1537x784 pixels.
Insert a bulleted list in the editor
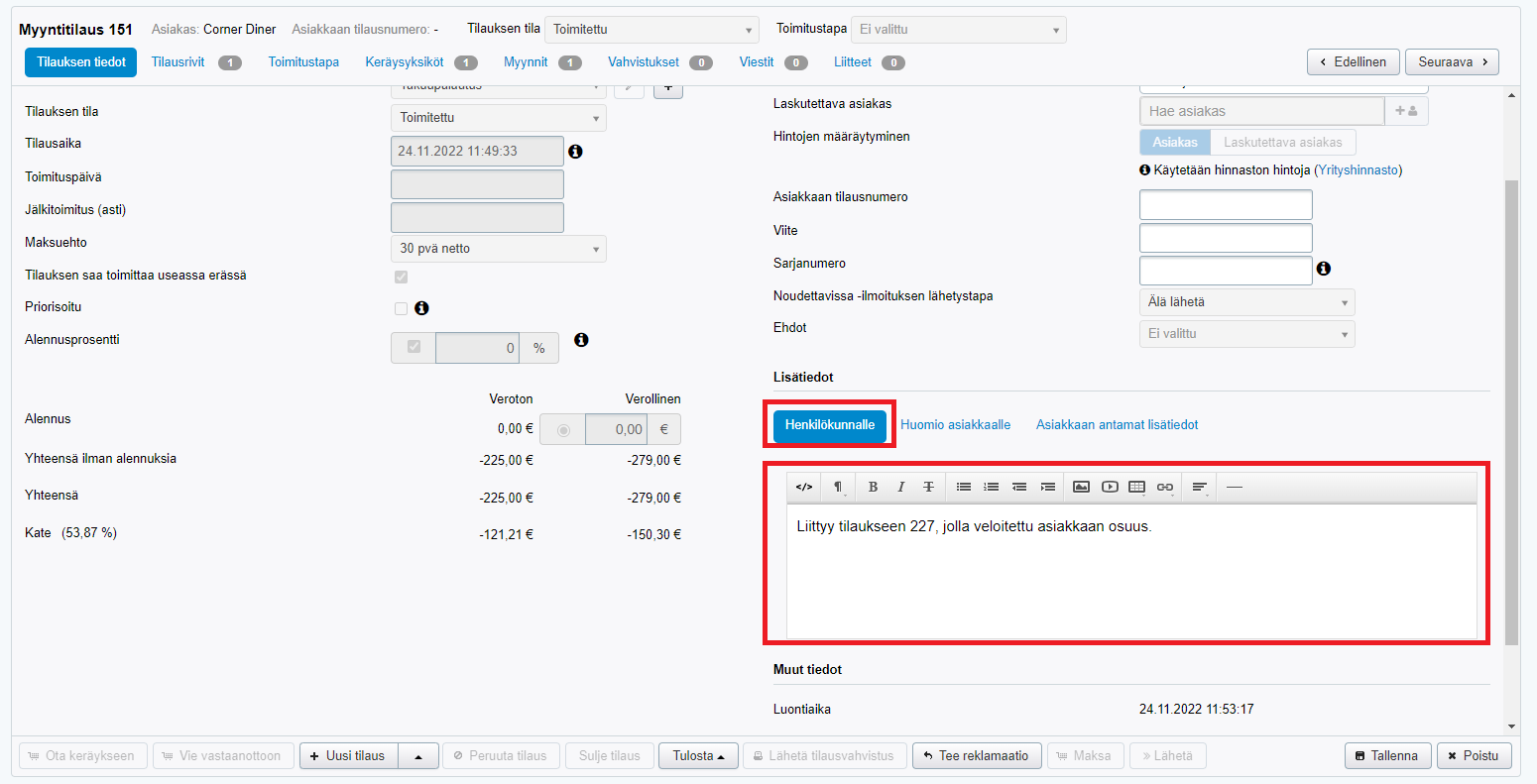click(963, 487)
